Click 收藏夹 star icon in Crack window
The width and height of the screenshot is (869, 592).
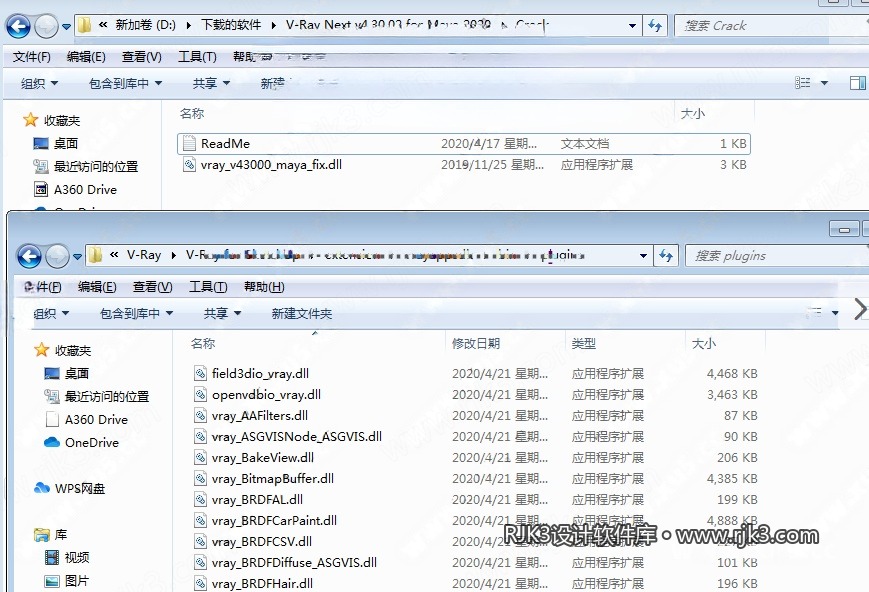tap(30, 120)
